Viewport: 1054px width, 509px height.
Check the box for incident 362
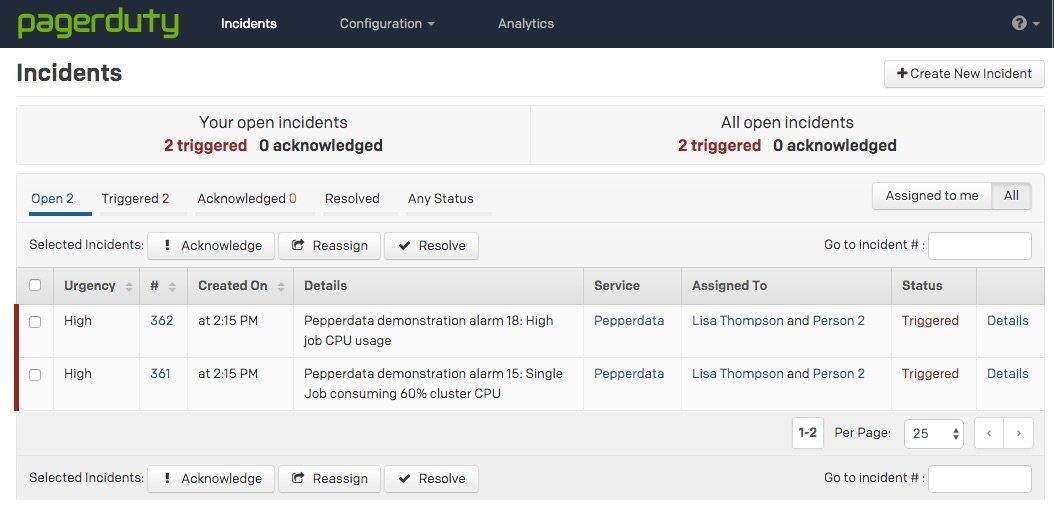pyautogui.click(x=35, y=322)
